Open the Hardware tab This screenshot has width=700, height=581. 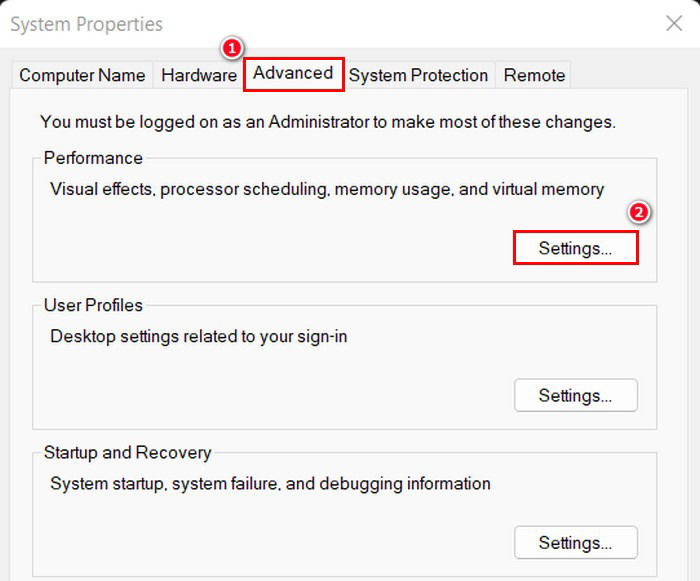click(x=199, y=75)
